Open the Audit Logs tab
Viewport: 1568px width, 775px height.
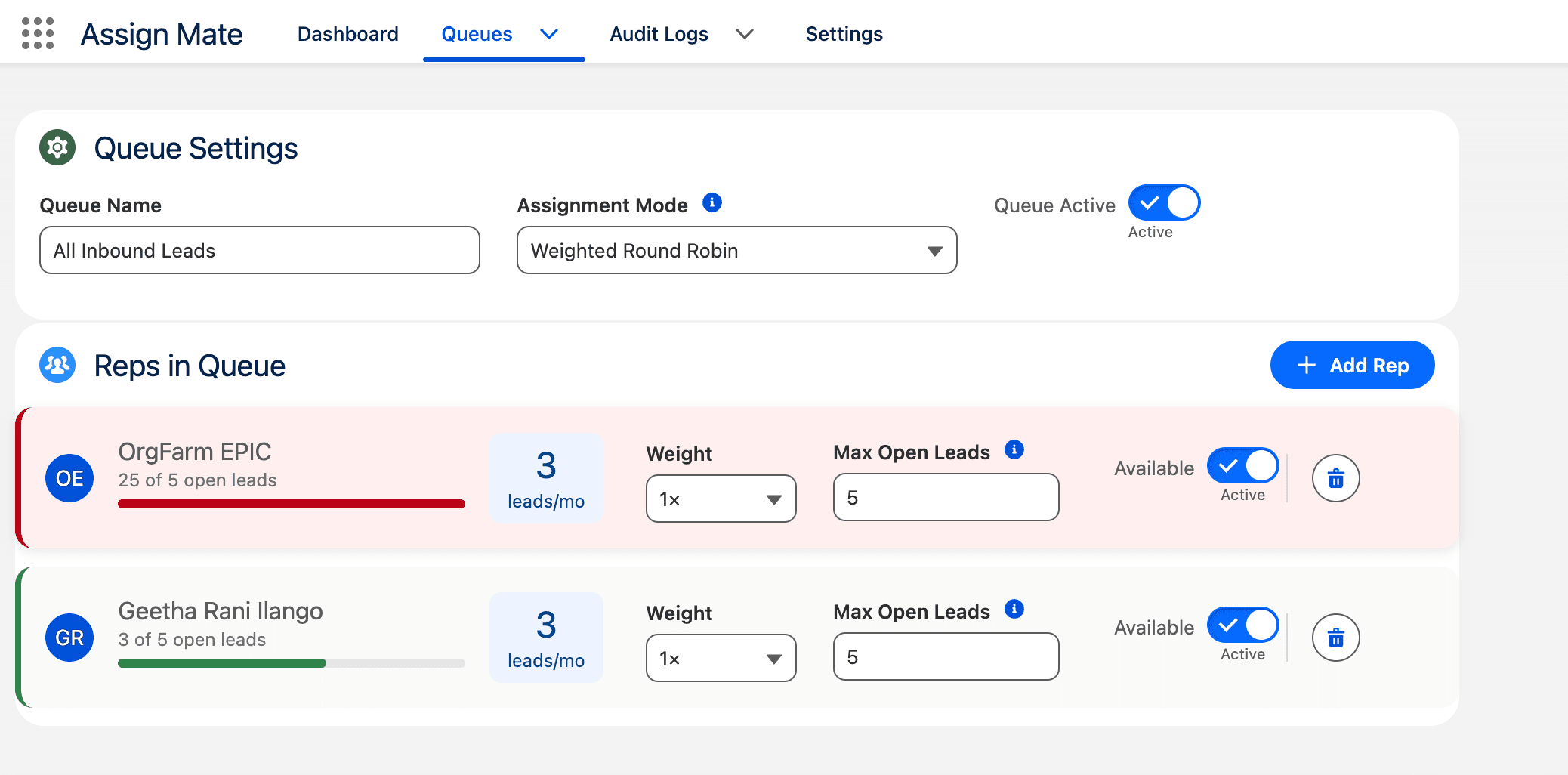pos(659,34)
